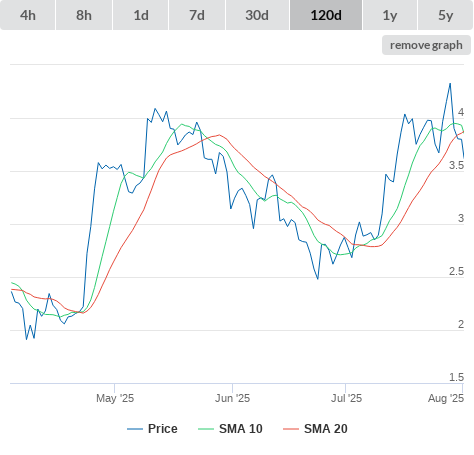Switch chart to the 7d range
Viewport: 474px width, 455px height.
pos(197,15)
